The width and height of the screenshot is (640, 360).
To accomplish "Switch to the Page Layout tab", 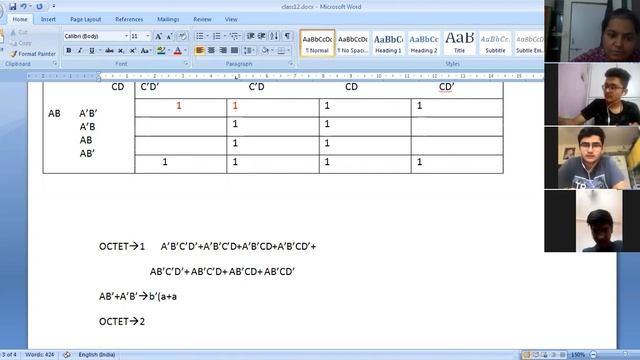I will [86, 19].
